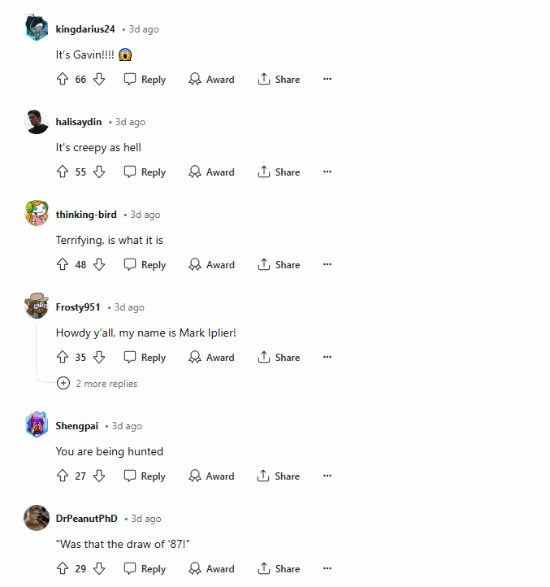550x587 pixels.
Task: Open more options for kingdarius24's comment
Action: pyautogui.click(x=327, y=79)
